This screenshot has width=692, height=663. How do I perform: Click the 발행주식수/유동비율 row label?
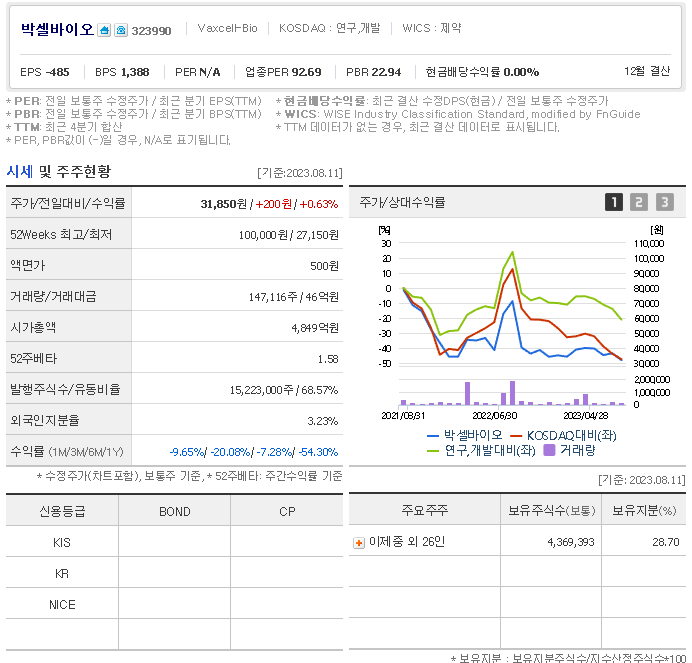(x=65, y=389)
